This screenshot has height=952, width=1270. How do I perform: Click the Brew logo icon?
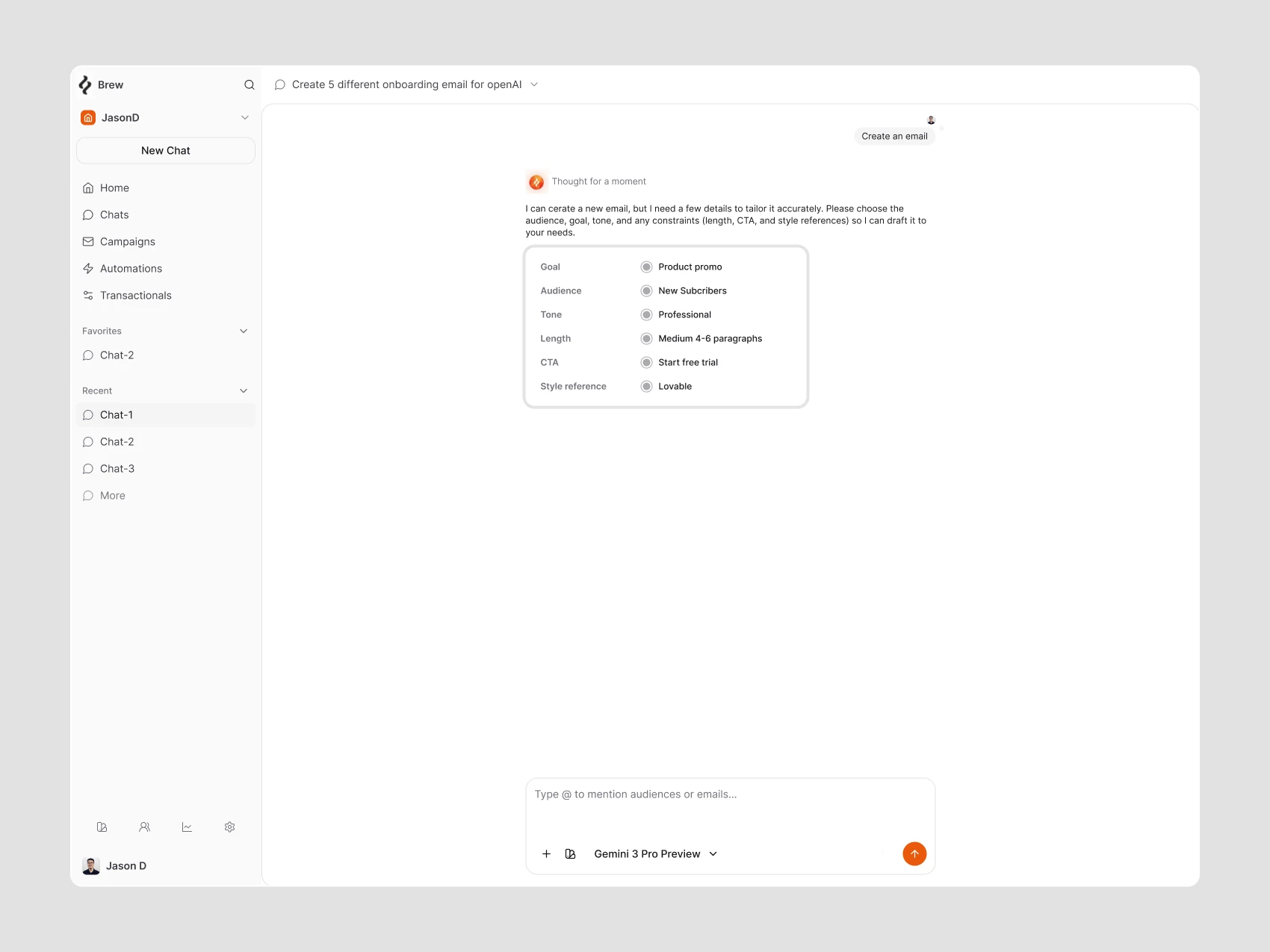click(85, 85)
